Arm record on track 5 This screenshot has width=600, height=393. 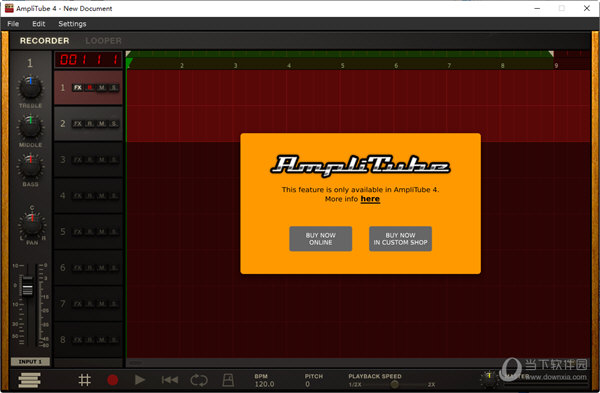click(90, 232)
